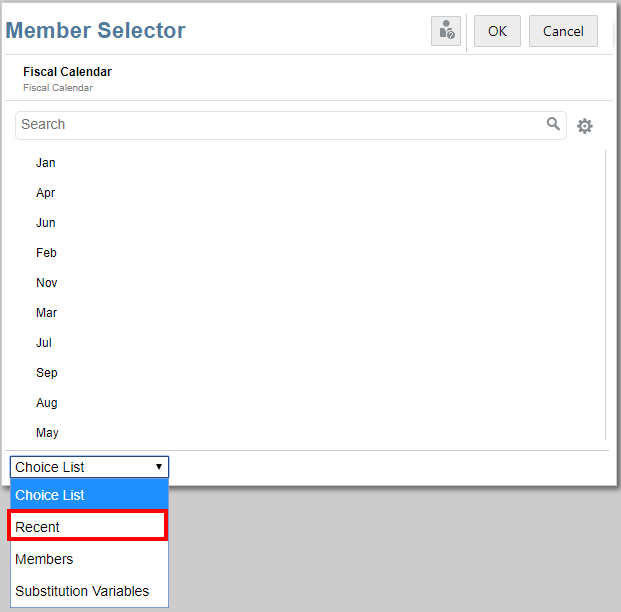The image size is (621, 612).
Task: Click into the Search input field
Action: [x=280, y=125]
